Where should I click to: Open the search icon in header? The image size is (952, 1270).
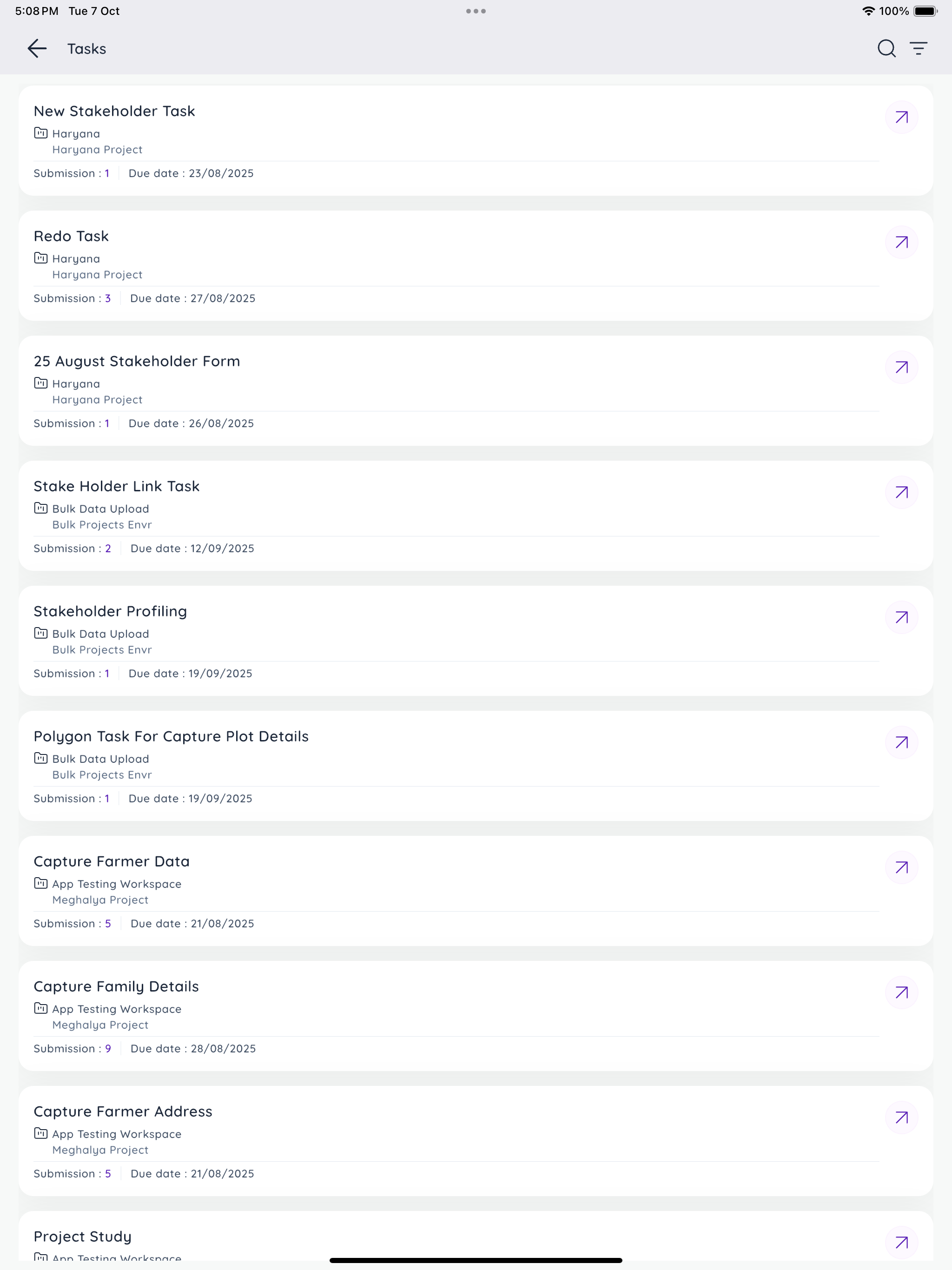pos(886,49)
